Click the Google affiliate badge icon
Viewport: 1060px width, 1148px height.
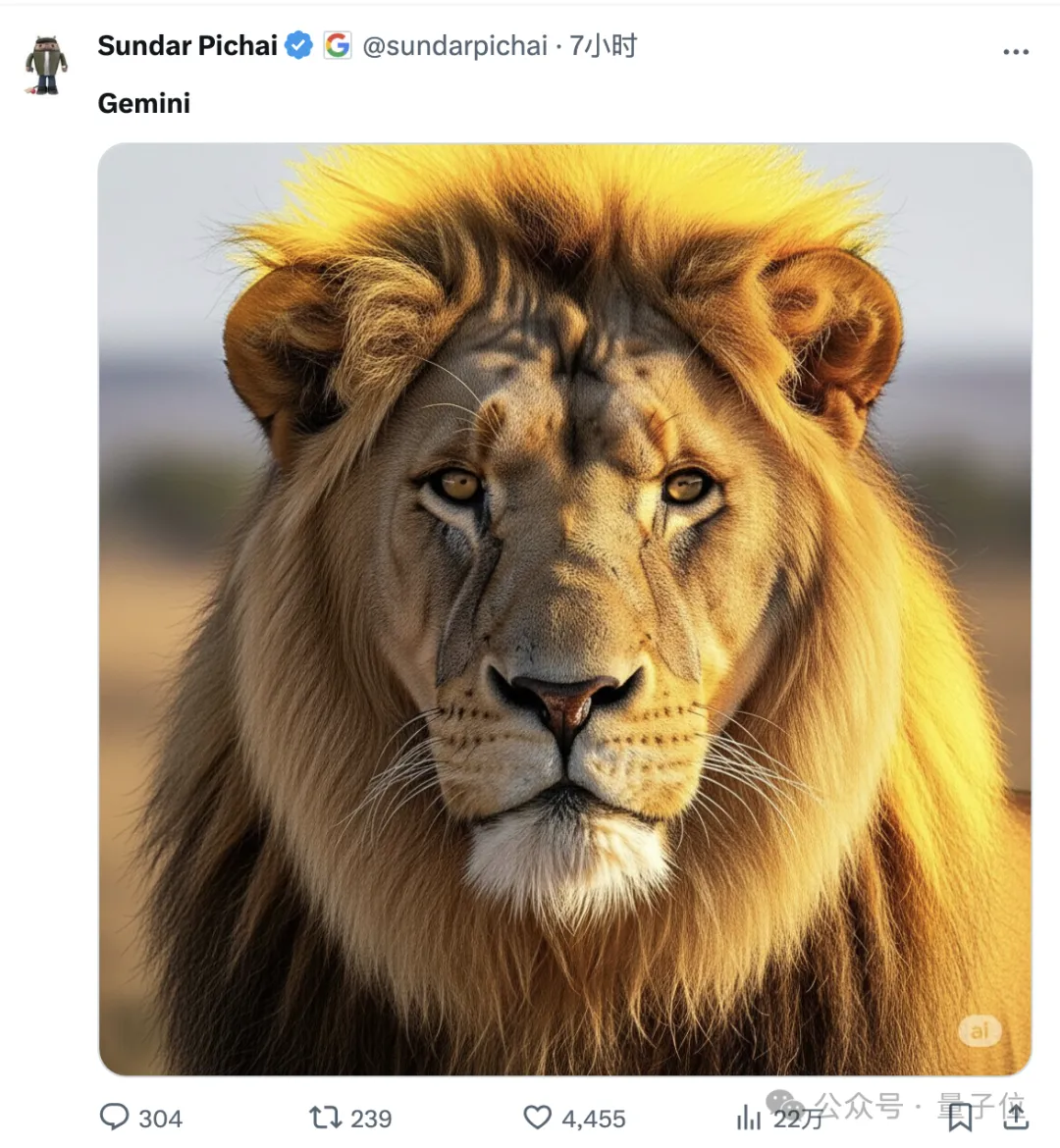[x=337, y=45]
